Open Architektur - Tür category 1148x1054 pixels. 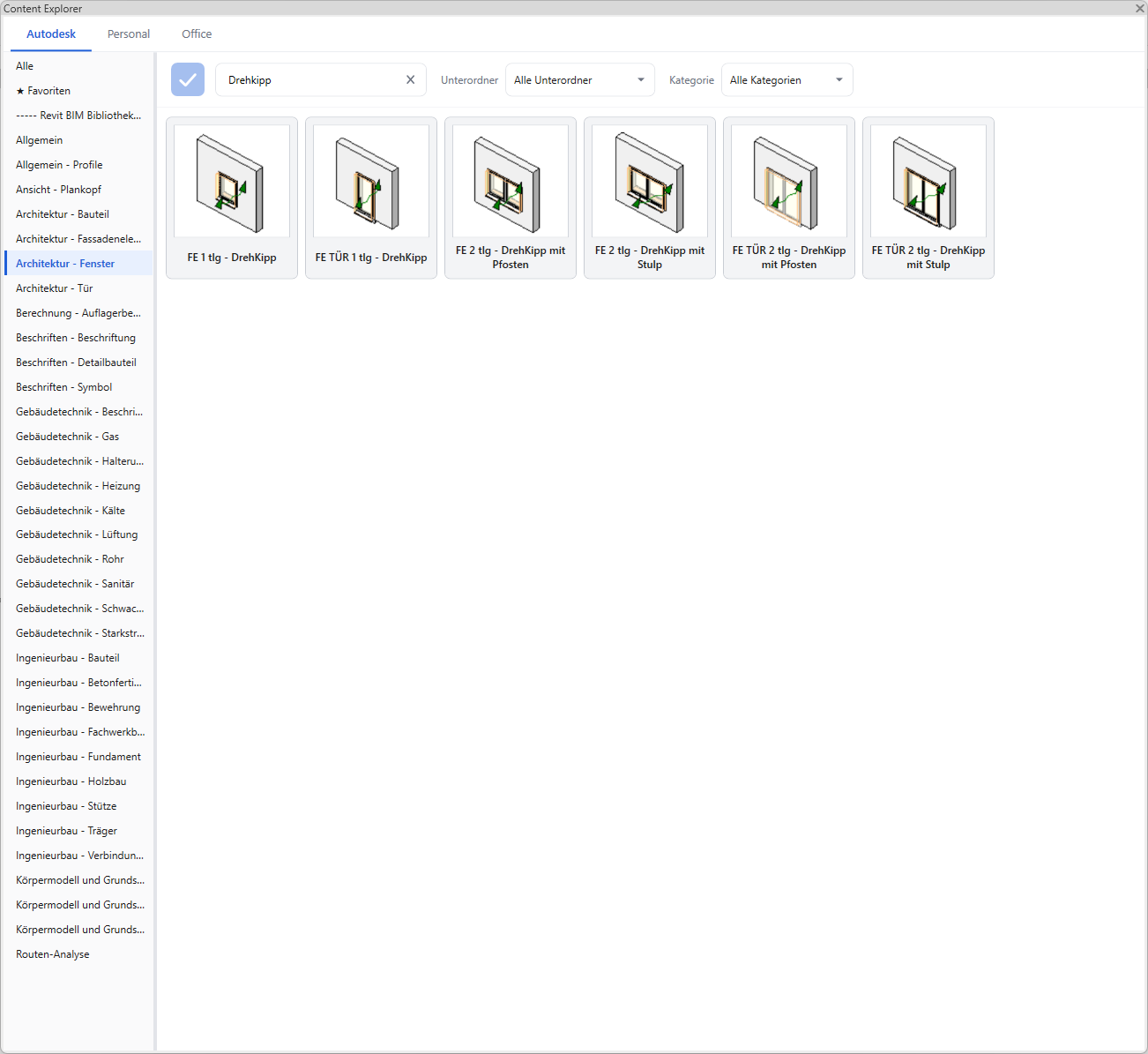(x=78, y=288)
